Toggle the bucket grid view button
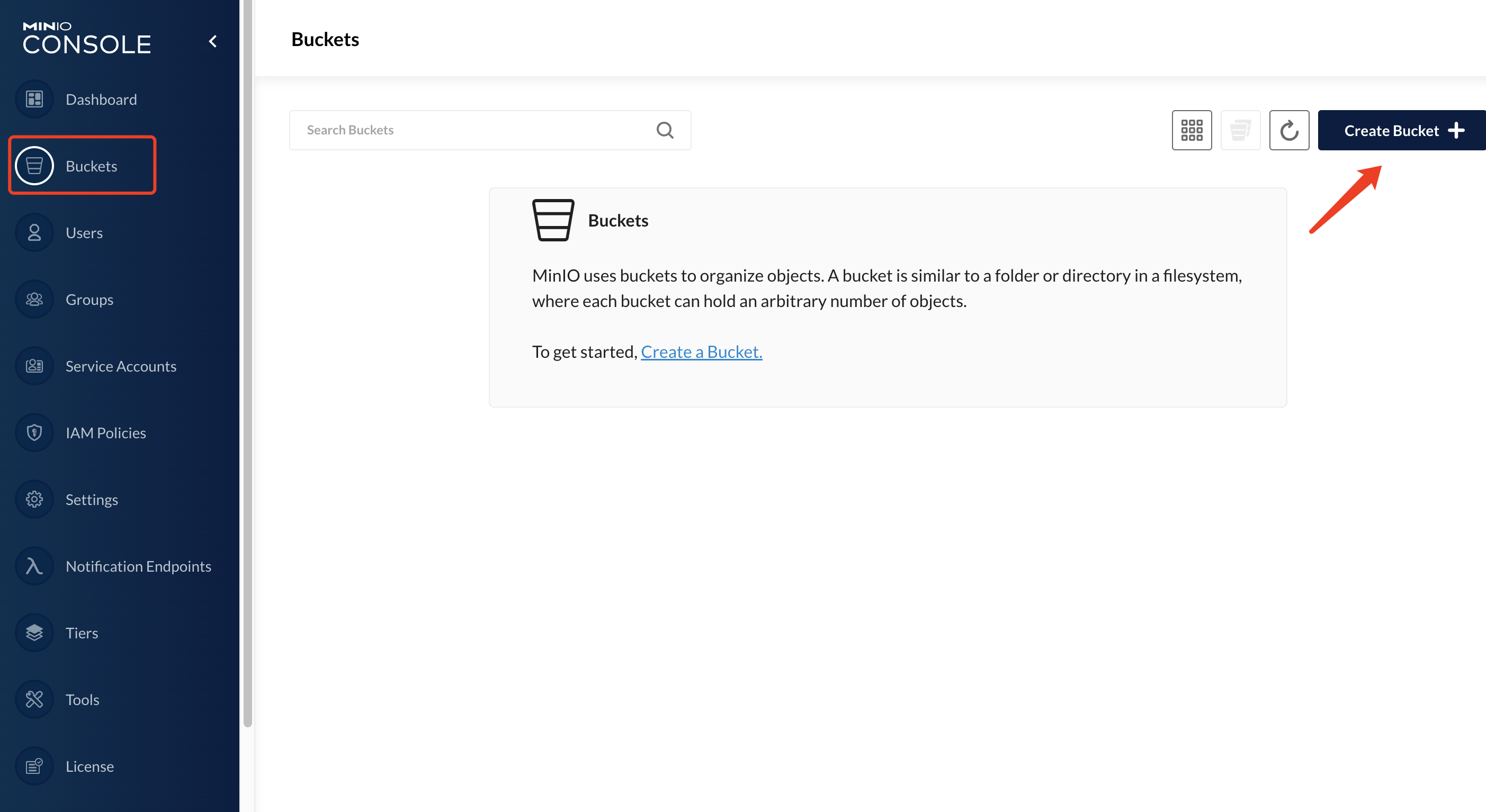 click(1191, 130)
